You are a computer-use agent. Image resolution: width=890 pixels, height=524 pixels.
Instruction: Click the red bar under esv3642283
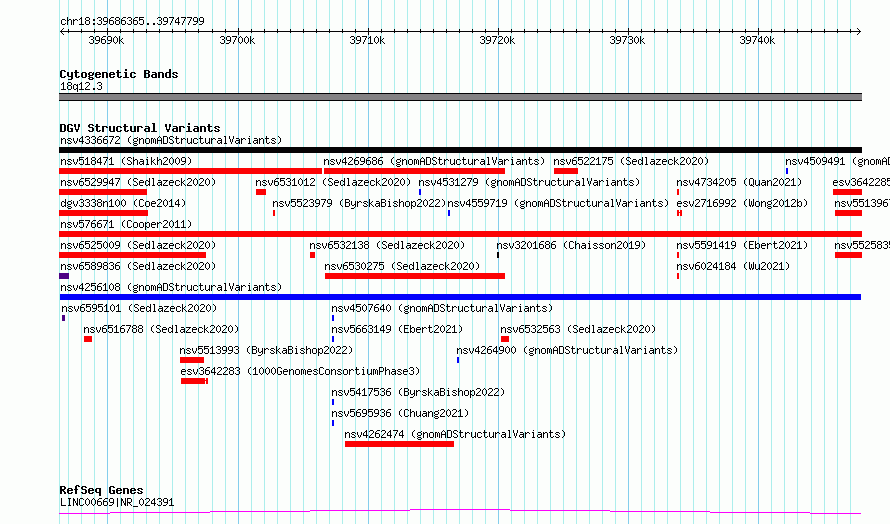[195, 381]
